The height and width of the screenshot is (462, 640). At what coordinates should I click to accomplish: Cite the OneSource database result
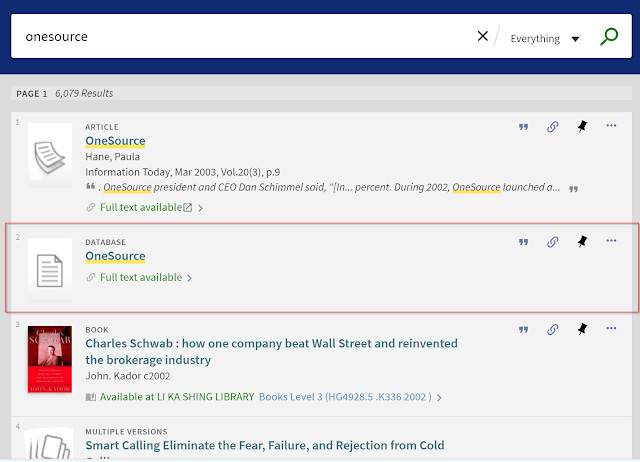tap(523, 242)
